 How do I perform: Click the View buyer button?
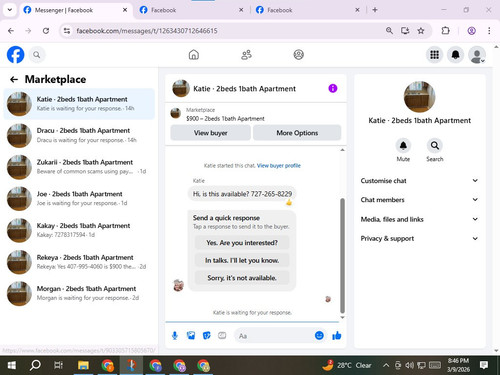210,133
